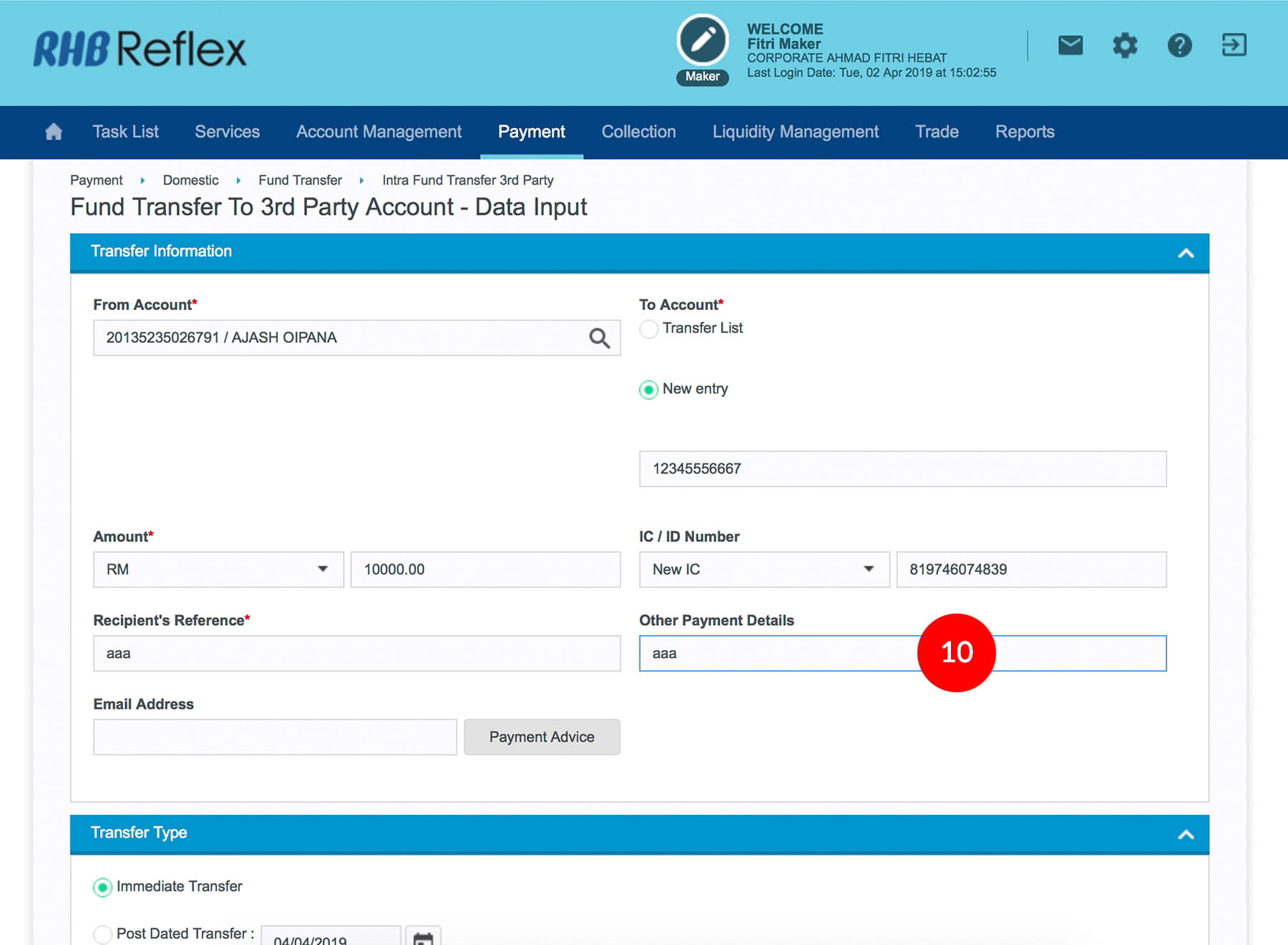
Task: Click the Maker profile pencil icon
Action: [702, 40]
